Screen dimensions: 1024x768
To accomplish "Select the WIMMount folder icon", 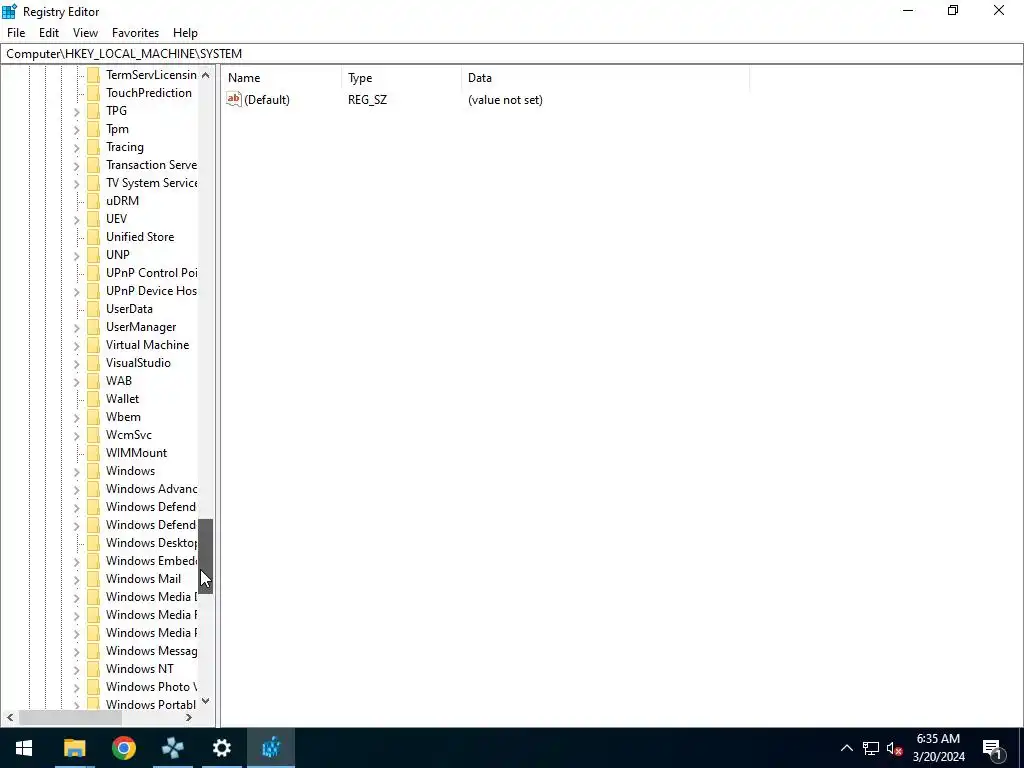I will [93, 453].
